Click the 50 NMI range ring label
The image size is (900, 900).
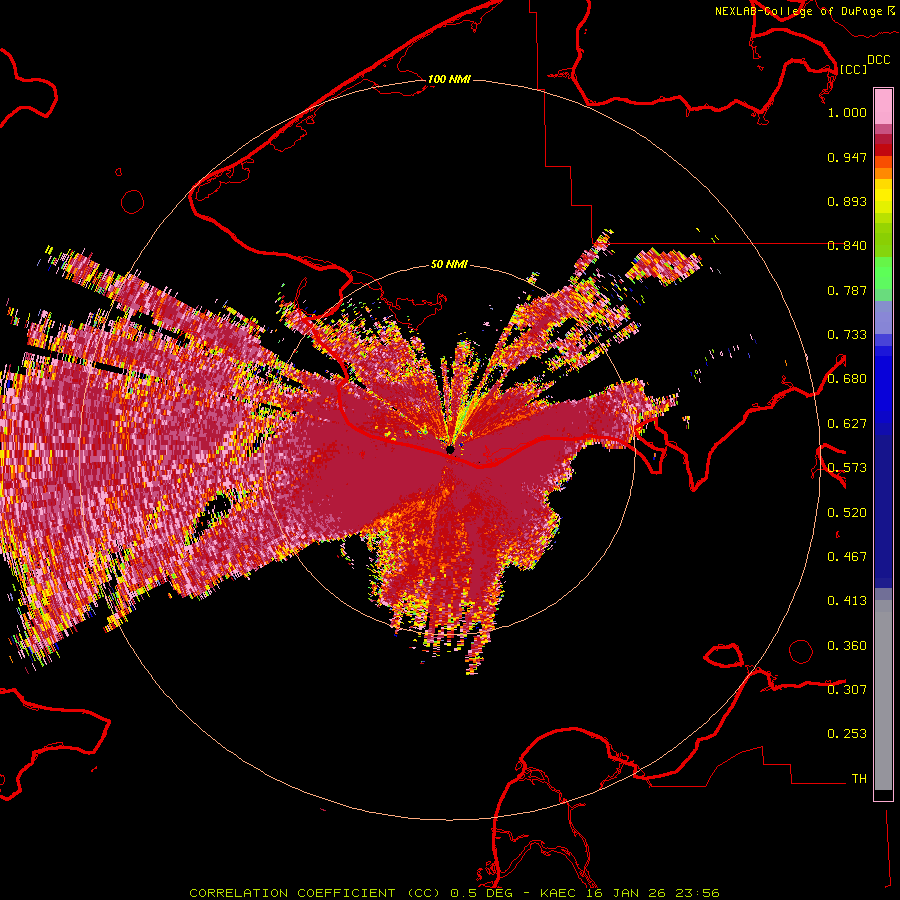click(x=449, y=265)
